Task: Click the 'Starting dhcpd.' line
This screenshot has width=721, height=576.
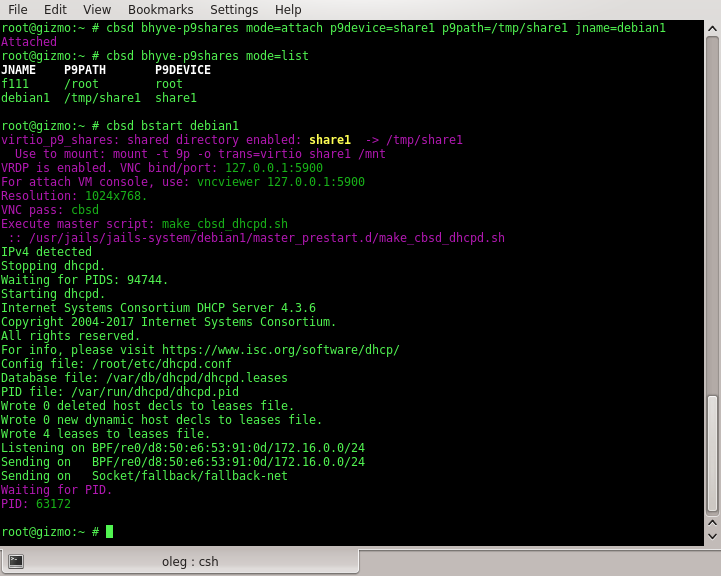Action: coord(53,294)
